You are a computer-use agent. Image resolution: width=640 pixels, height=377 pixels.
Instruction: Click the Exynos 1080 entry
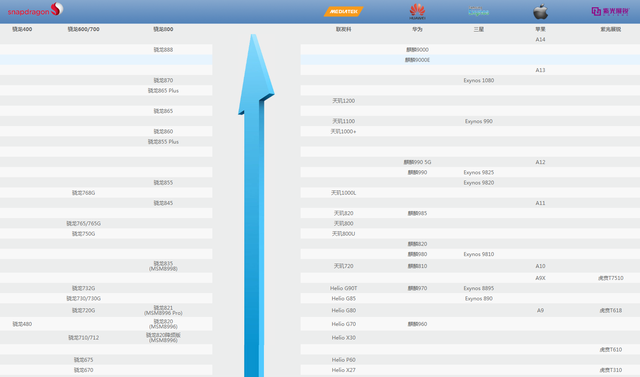point(479,80)
